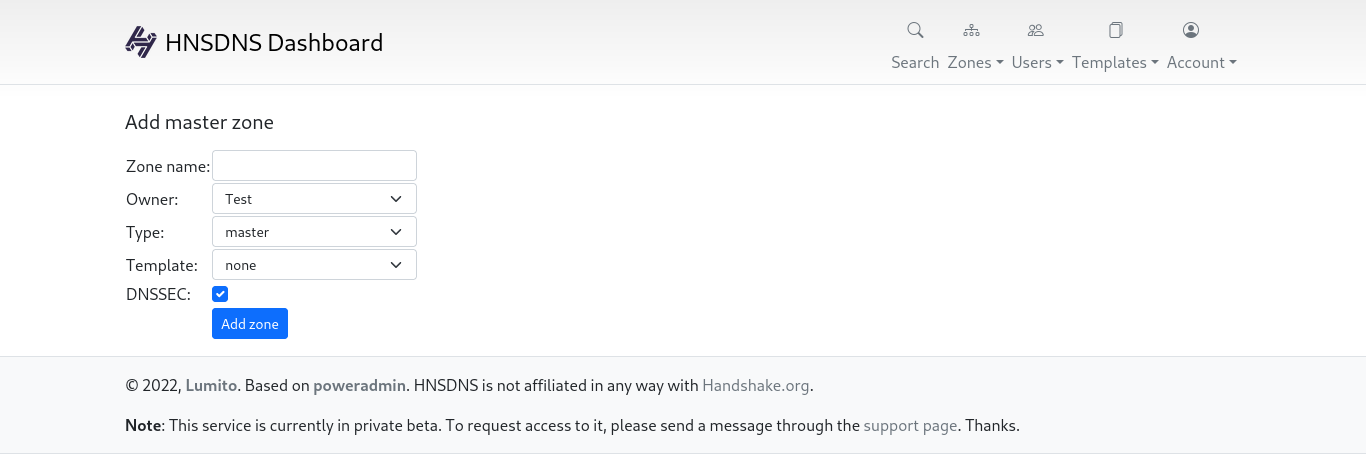Expand the Users menu
1366x454 pixels.
pos(1038,62)
